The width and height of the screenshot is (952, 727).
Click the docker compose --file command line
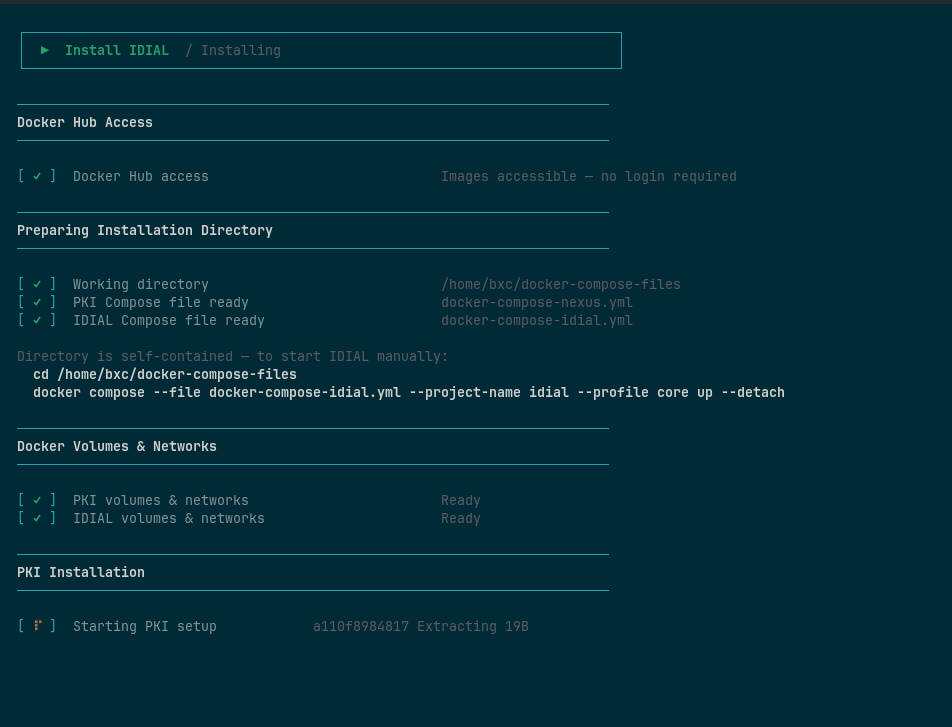click(x=409, y=393)
